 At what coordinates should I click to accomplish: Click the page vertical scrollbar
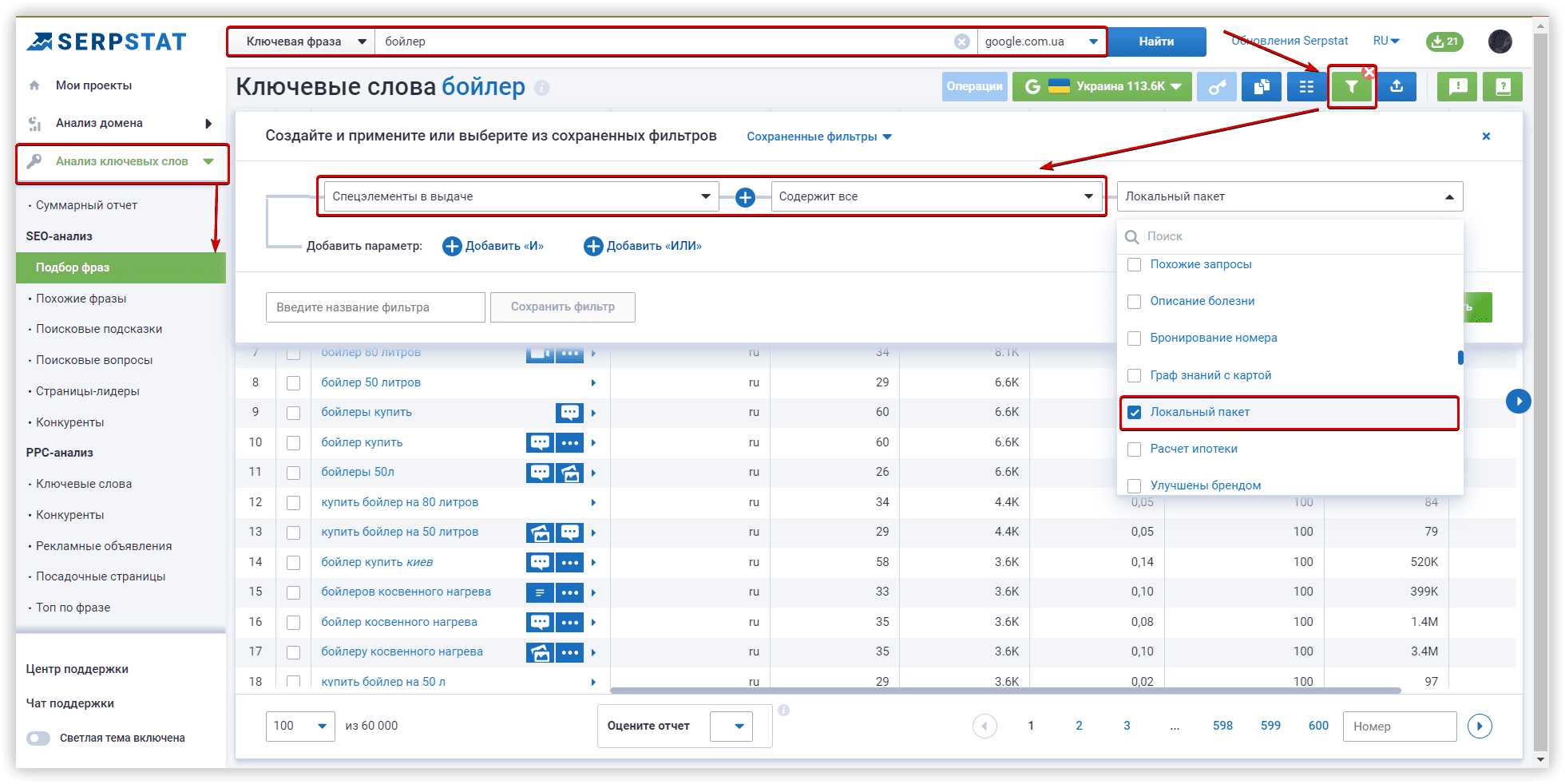click(1542, 393)
